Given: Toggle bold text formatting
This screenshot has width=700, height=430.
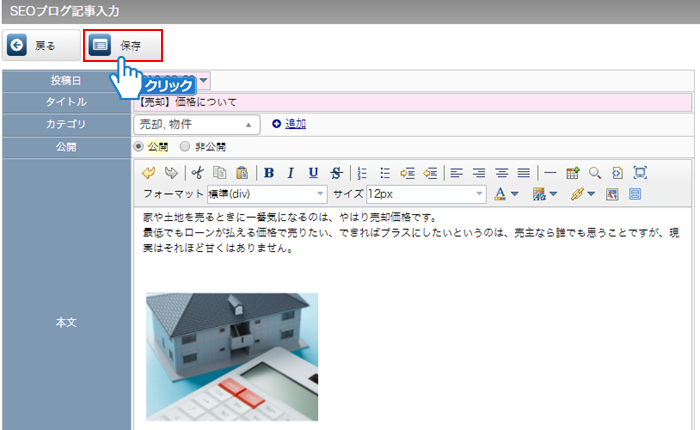Looking at the screenshot, I should (x=269, y=172).
